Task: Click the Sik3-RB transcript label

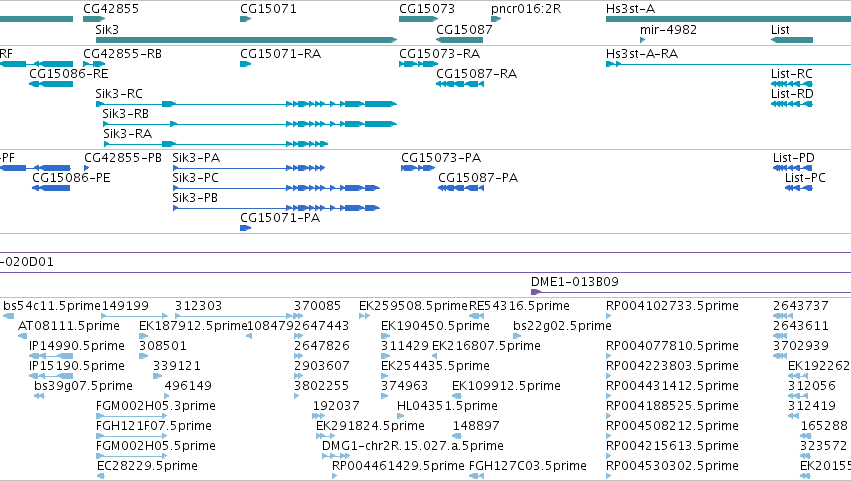Action: pyautogui.click(x=125, y=114)
